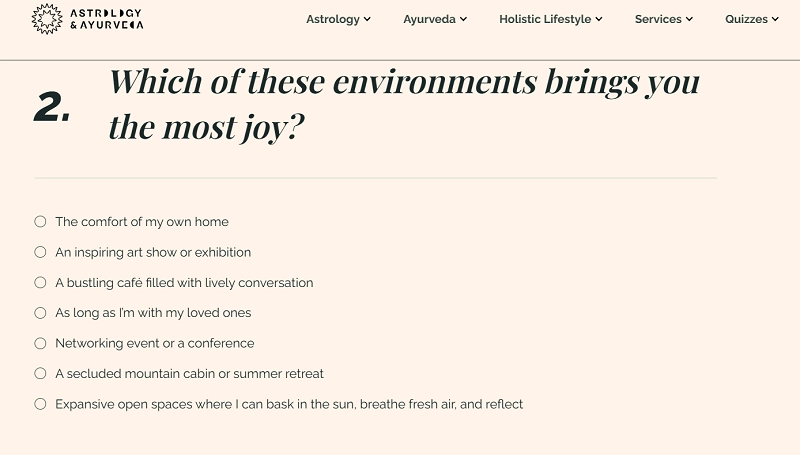Click the question heading about joyful environments
The width and height of the screenshot is (800, 455).
coord(403,105)
